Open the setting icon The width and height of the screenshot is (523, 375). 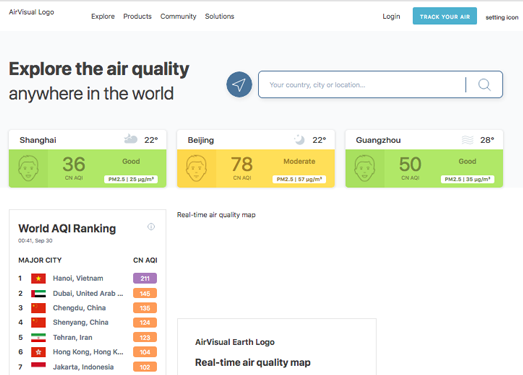coord(502,17)
